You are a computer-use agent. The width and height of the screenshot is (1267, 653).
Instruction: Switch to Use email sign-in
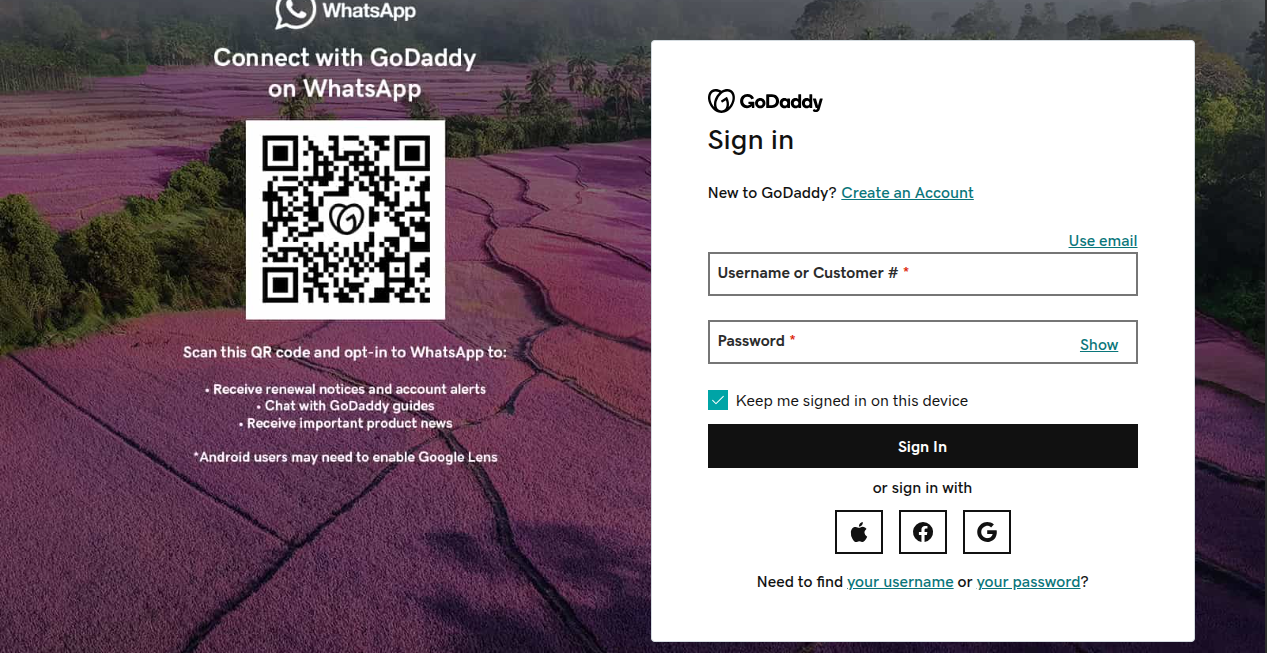click(1102, 240)
